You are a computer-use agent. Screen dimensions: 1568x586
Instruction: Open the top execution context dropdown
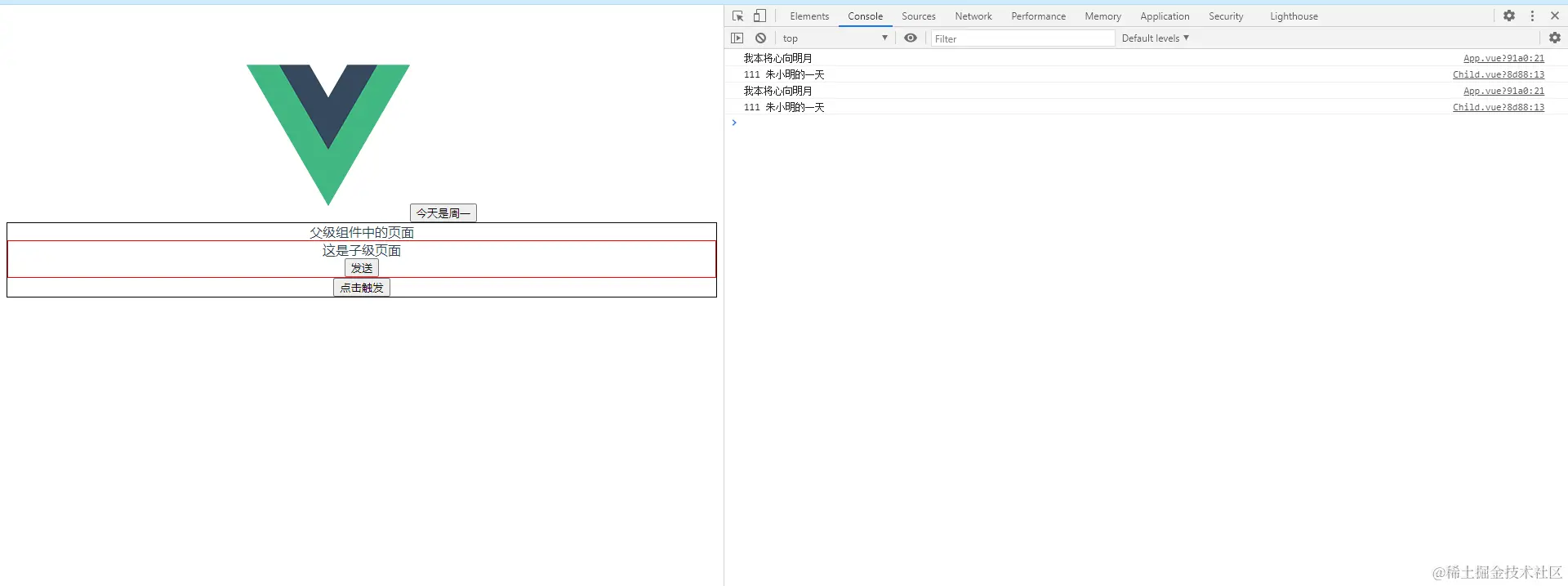point(835,38)
